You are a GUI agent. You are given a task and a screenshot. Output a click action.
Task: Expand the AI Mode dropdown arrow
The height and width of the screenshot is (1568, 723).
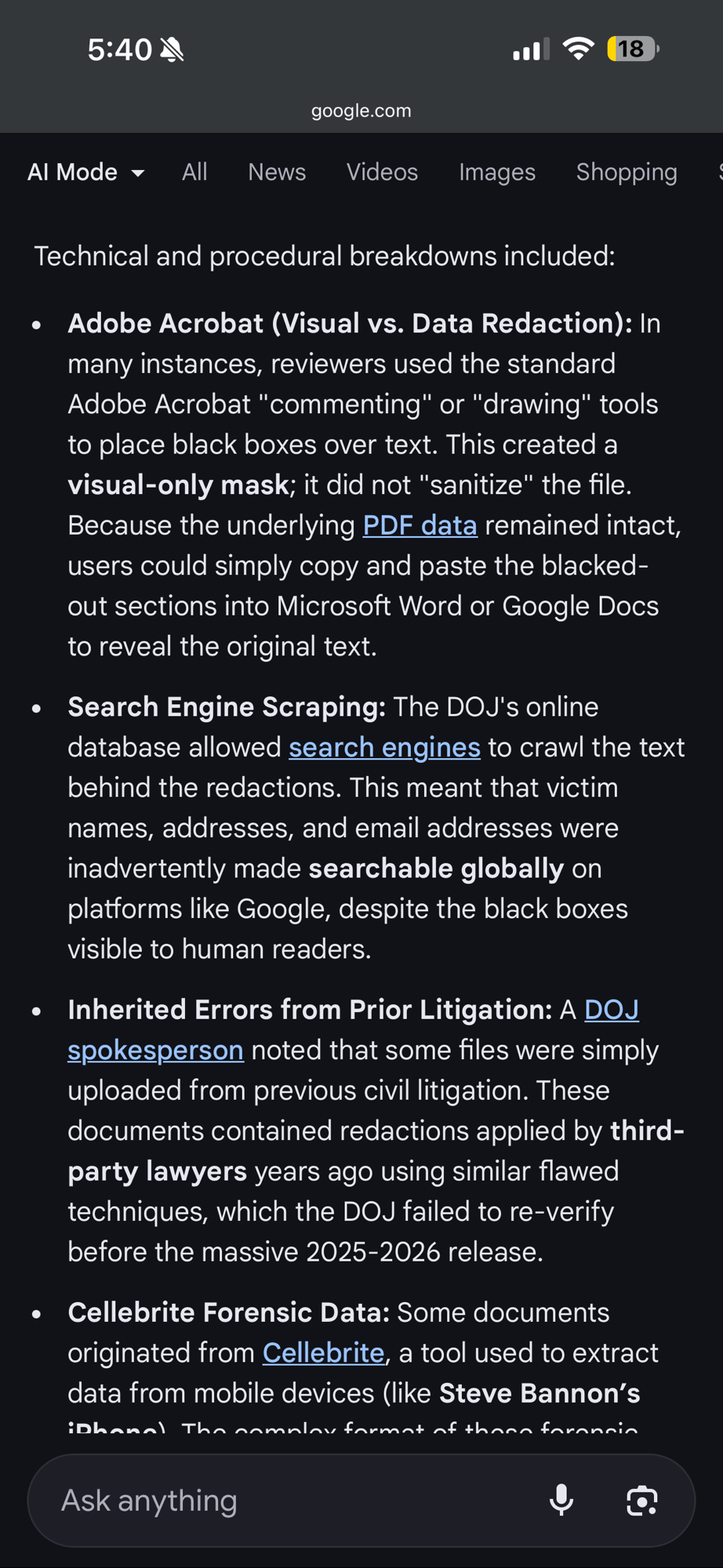point(138,172)
